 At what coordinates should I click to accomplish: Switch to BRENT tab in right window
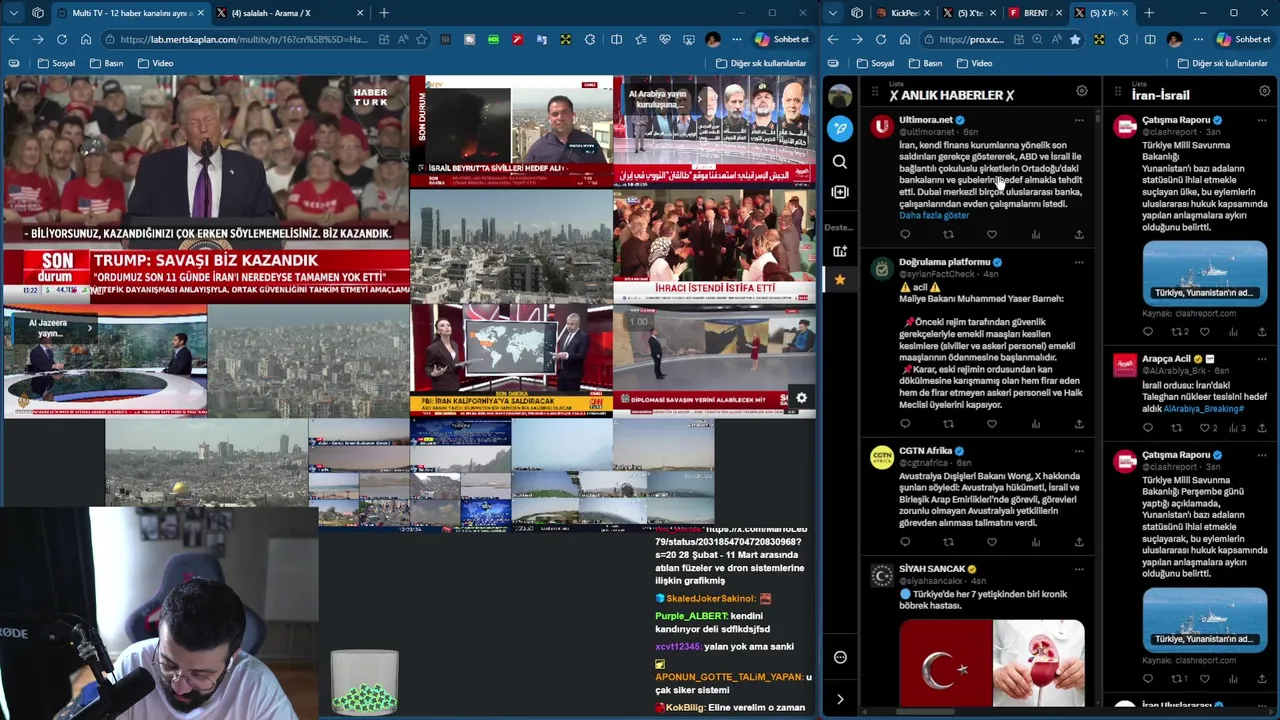(x=1035, y=13)
